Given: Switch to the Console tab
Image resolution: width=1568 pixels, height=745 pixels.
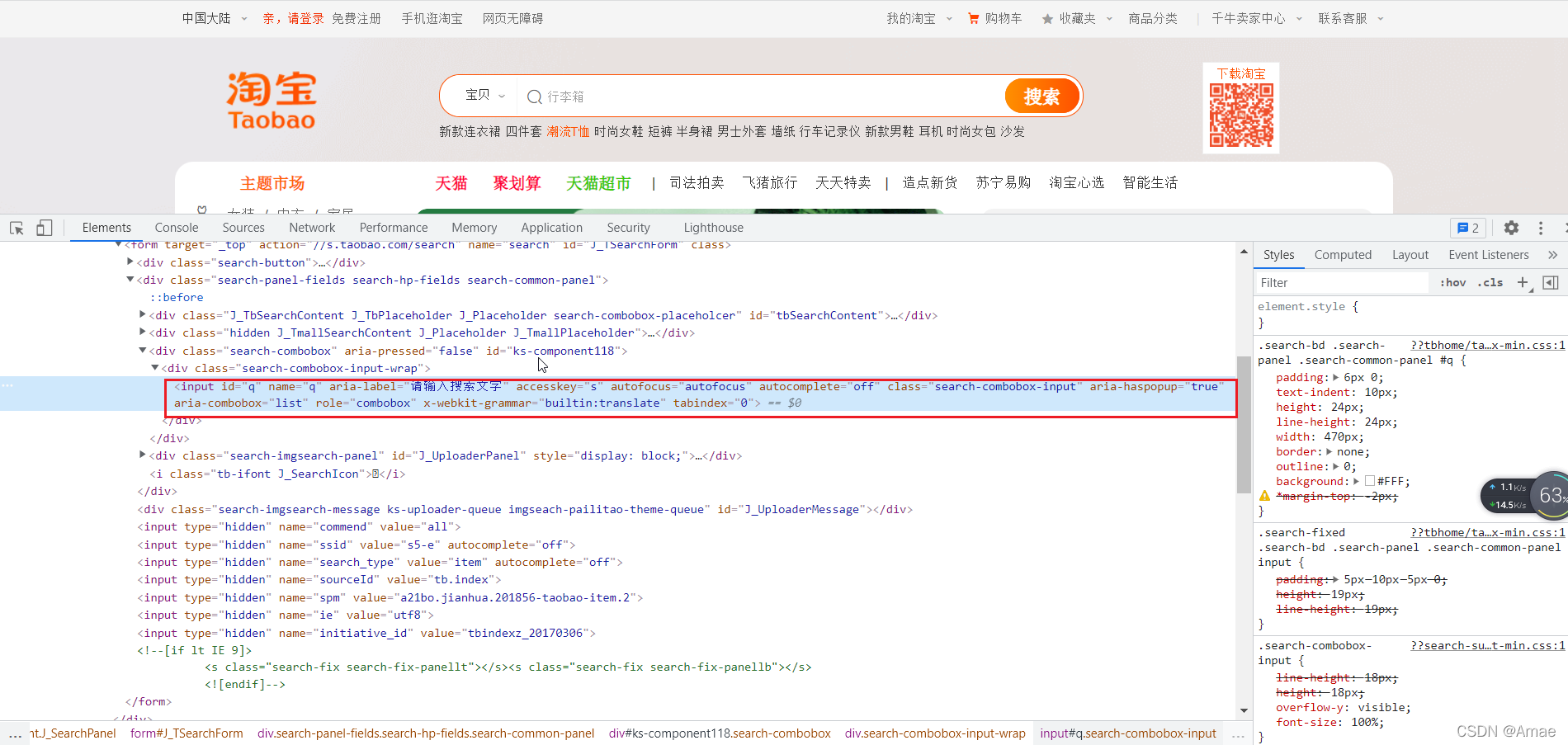Looking at the screenshot, I should [177, 228].
